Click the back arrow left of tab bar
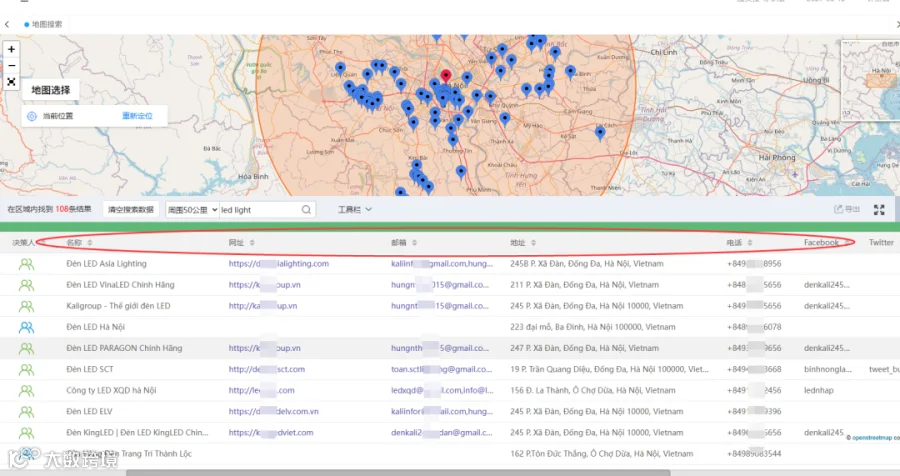900x476 pixels. click(7, 24)
